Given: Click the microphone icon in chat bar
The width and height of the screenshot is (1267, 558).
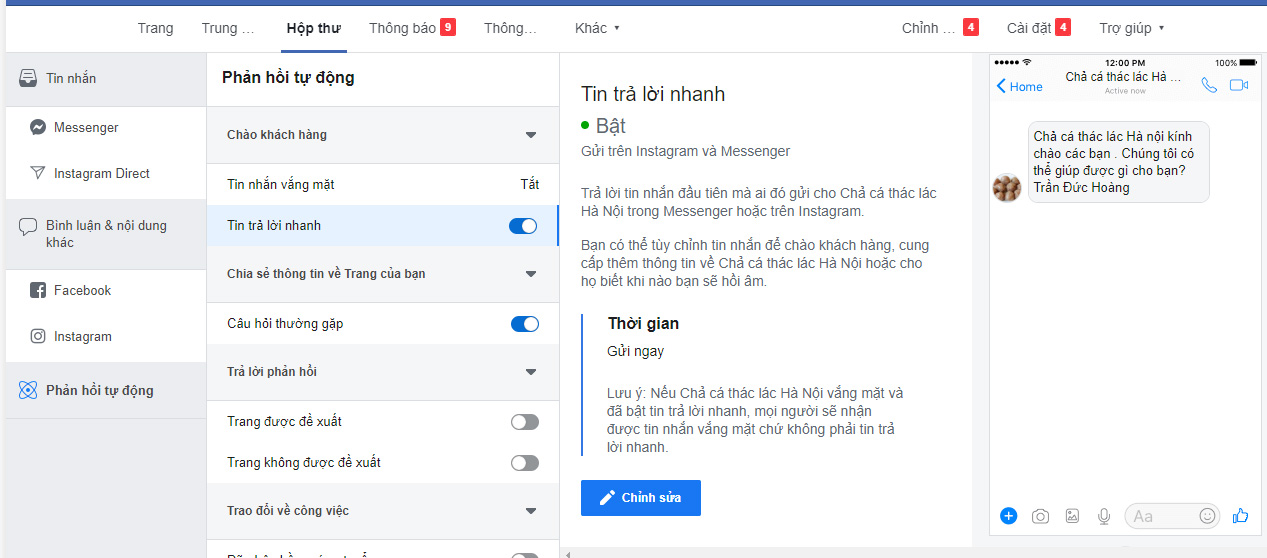Looking at the screenshot, I should [1104, 516].
